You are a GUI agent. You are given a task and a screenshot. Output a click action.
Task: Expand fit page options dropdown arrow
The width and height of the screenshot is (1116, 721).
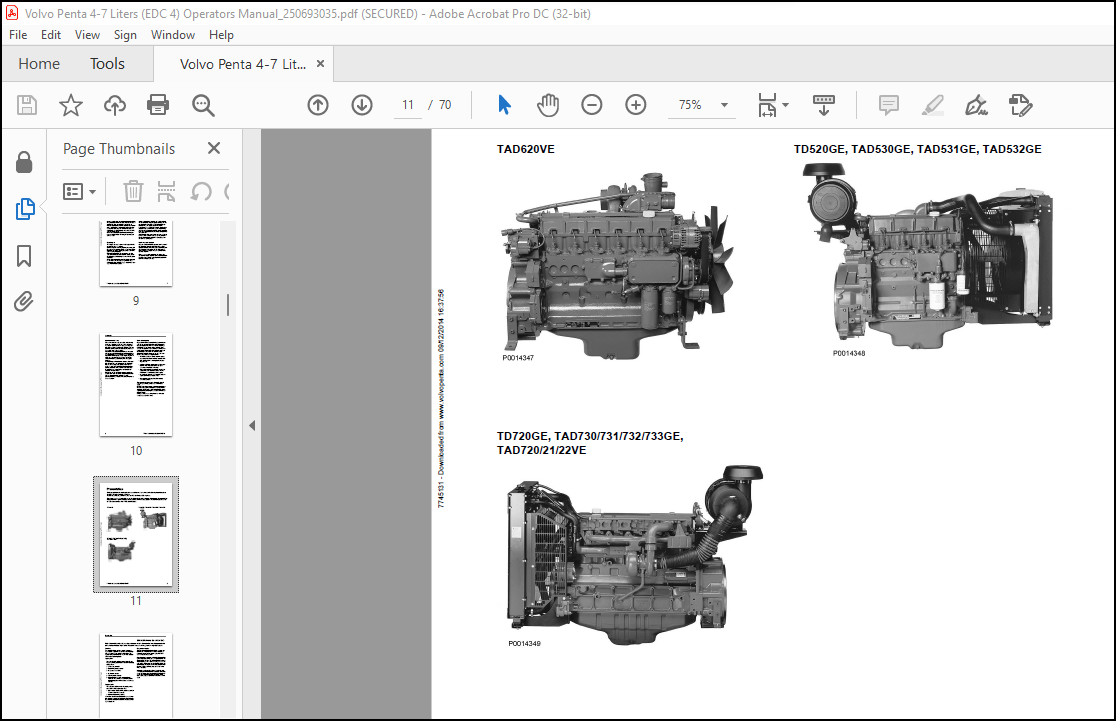pos(786,105)
